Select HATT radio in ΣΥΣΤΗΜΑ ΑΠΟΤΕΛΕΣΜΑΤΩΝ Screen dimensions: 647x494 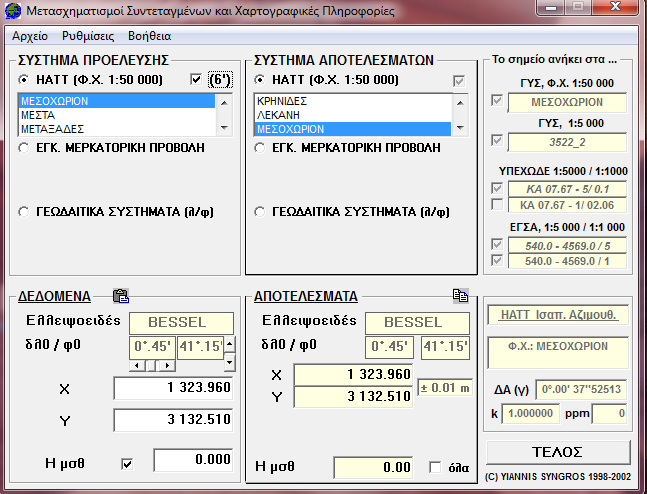(260, 80)
